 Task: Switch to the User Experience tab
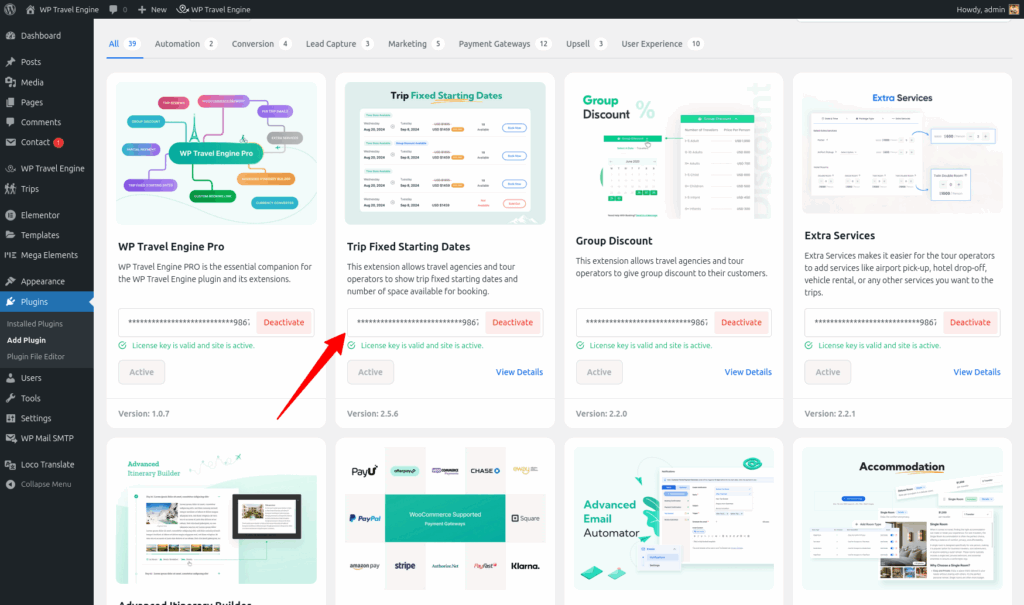tap(662, 44)
